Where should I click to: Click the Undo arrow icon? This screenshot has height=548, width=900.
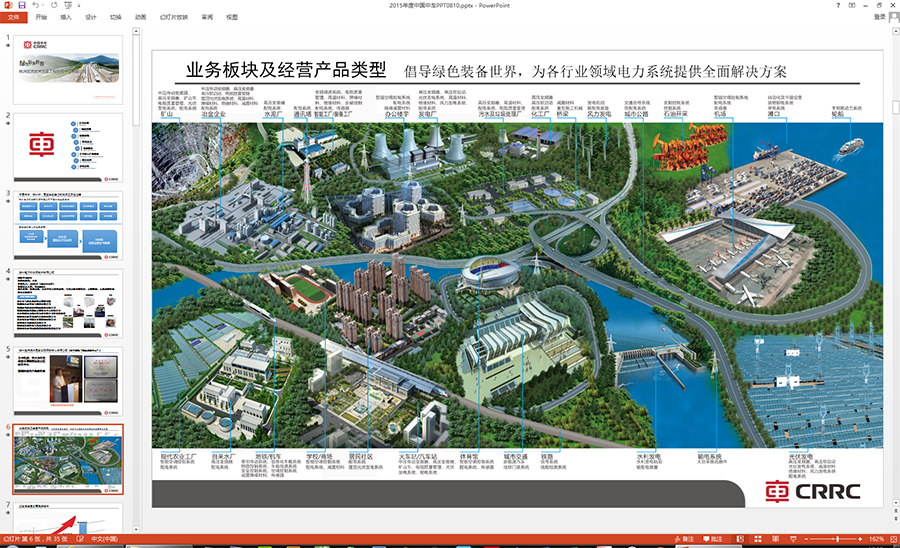point(36,5)
